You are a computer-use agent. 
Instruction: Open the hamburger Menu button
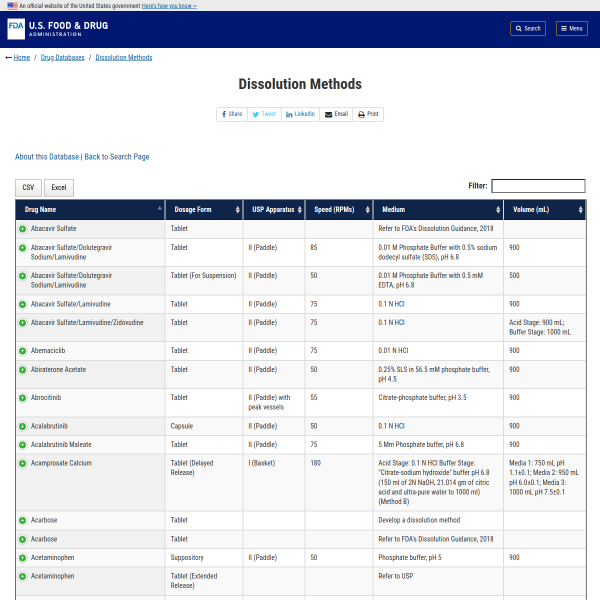pyautogui.click(x=572, y=28)
